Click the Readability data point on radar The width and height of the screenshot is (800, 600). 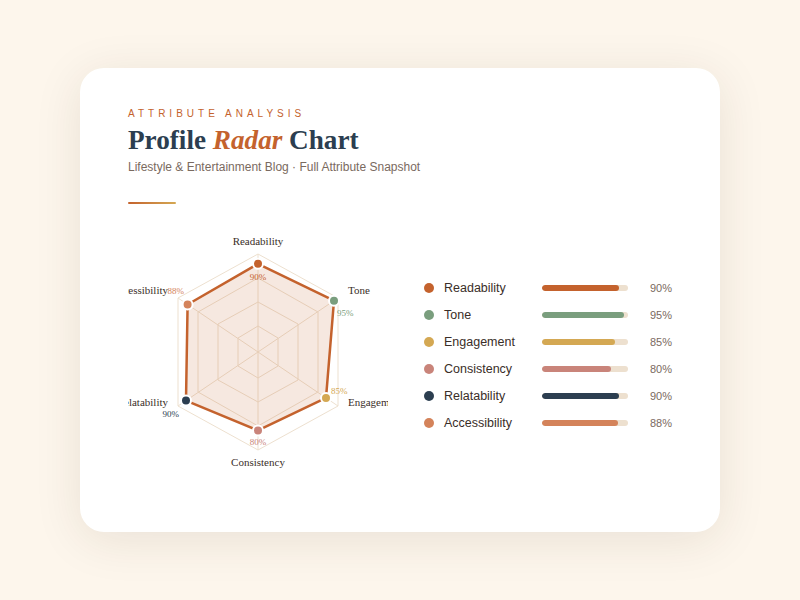(x=258, y=264)
